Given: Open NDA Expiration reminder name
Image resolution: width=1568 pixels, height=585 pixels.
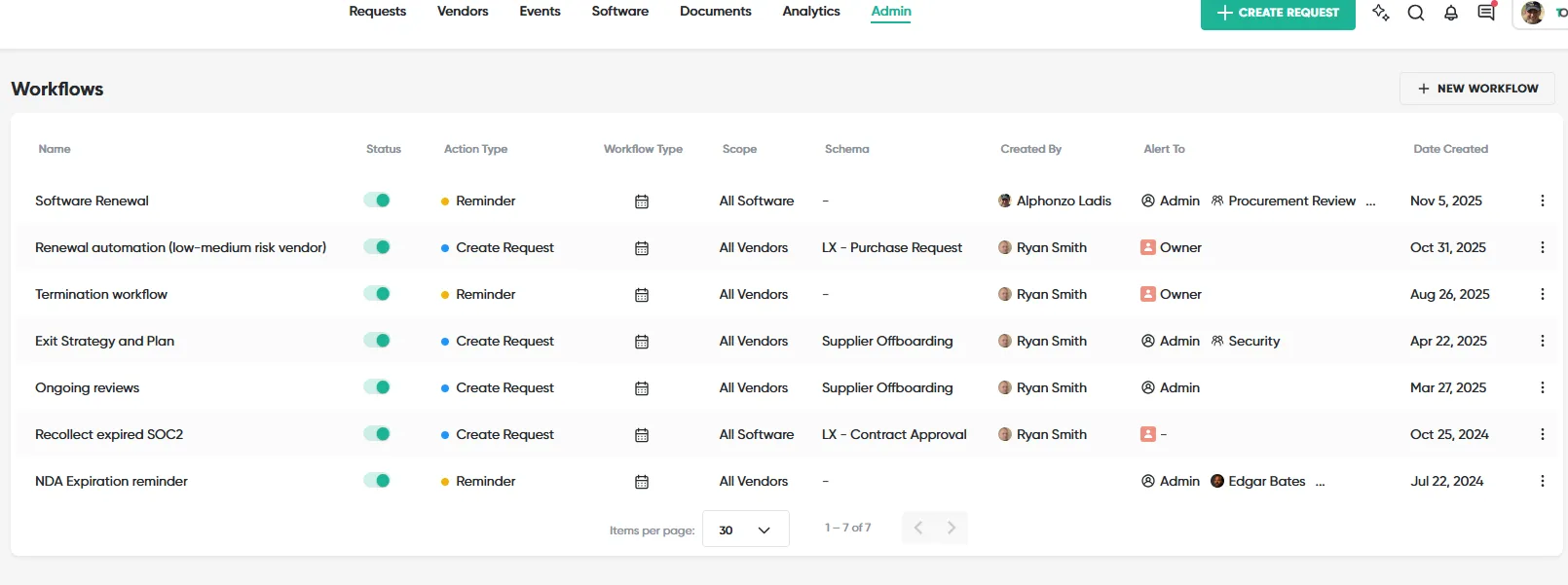Looking at the screenshot, I should 111,481.
